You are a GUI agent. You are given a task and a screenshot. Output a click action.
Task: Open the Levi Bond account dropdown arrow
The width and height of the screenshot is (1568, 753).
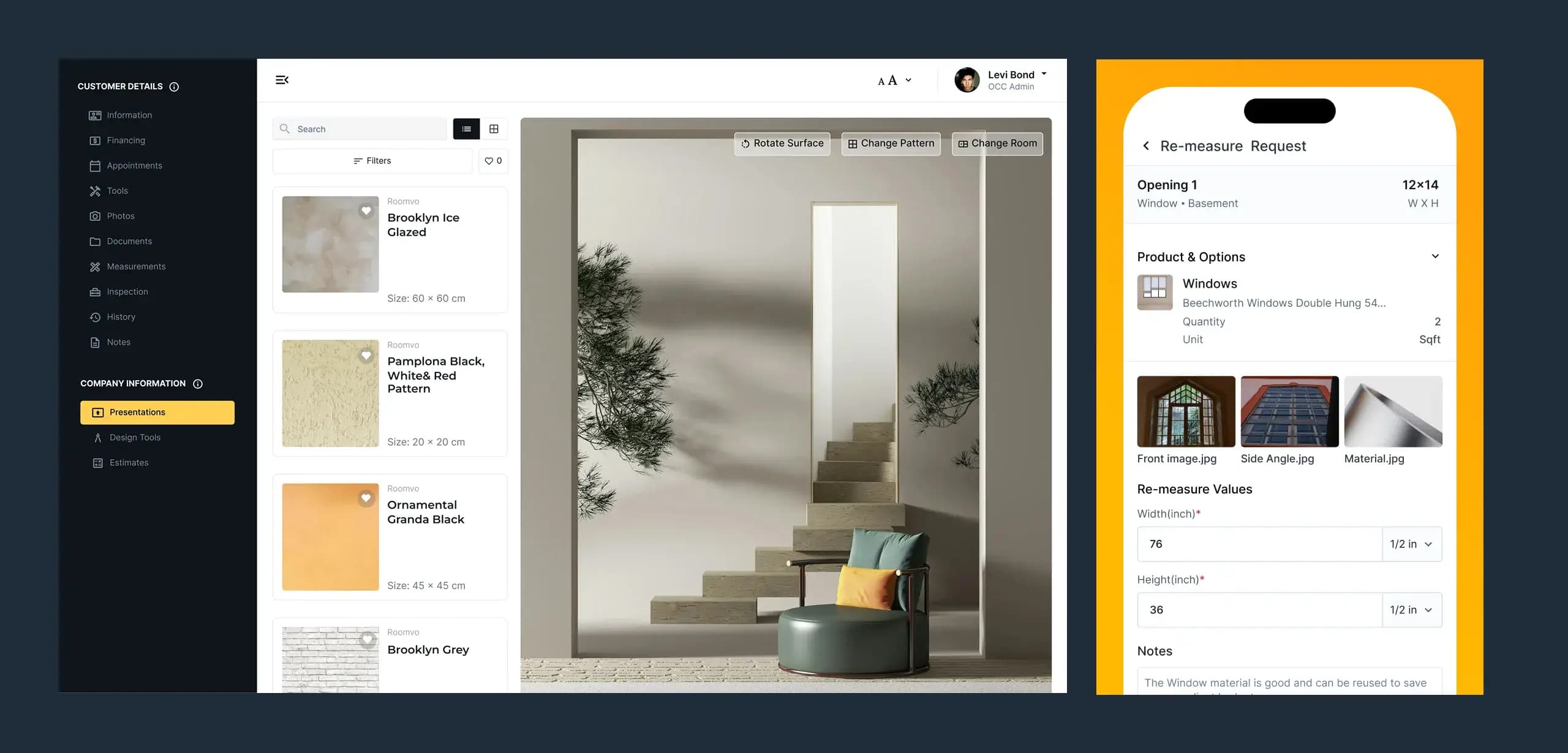click(x=1044, y=73)
